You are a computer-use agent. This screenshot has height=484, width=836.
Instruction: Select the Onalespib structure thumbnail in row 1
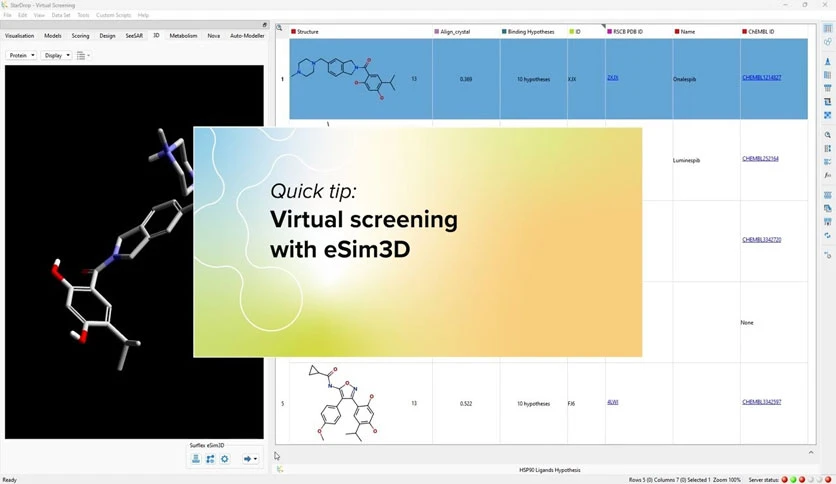345,79
